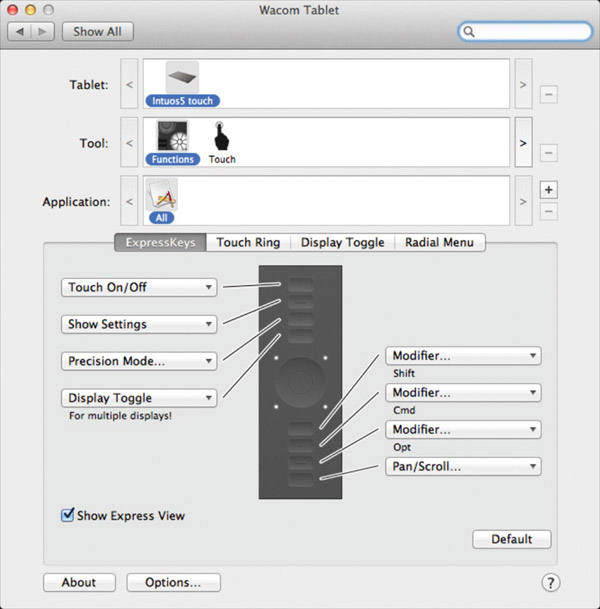Select the Functions tool icon
The image size is (600, 609).
[172, 136]
